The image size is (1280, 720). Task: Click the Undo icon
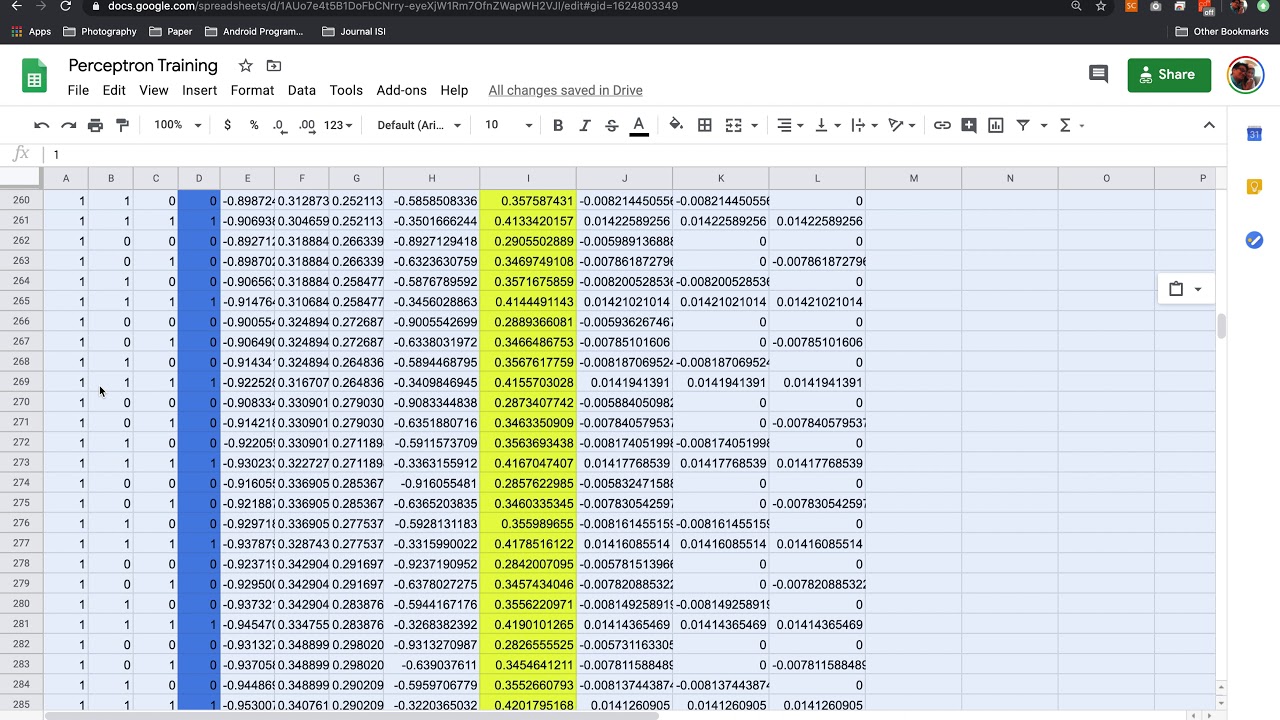[41, 125]
